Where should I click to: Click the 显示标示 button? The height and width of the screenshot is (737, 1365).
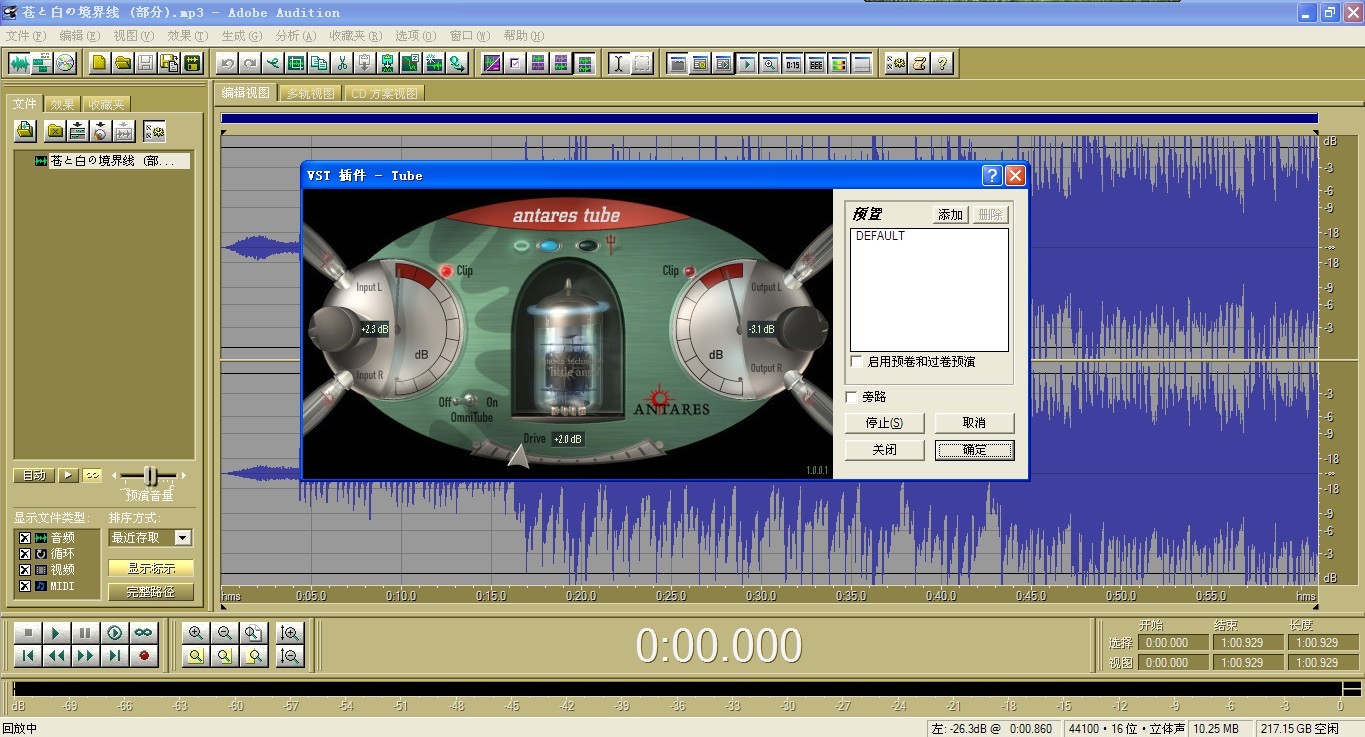pos(151,568)
